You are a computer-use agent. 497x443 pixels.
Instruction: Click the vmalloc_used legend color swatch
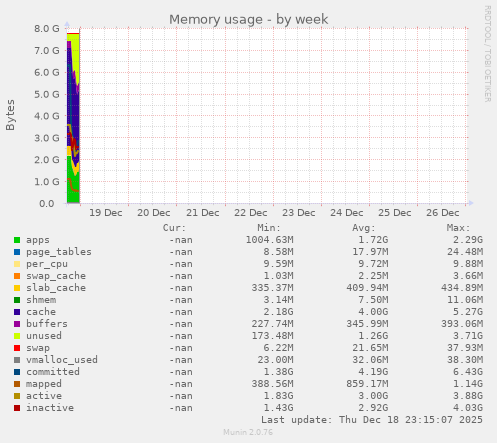[x=17, y=360]
